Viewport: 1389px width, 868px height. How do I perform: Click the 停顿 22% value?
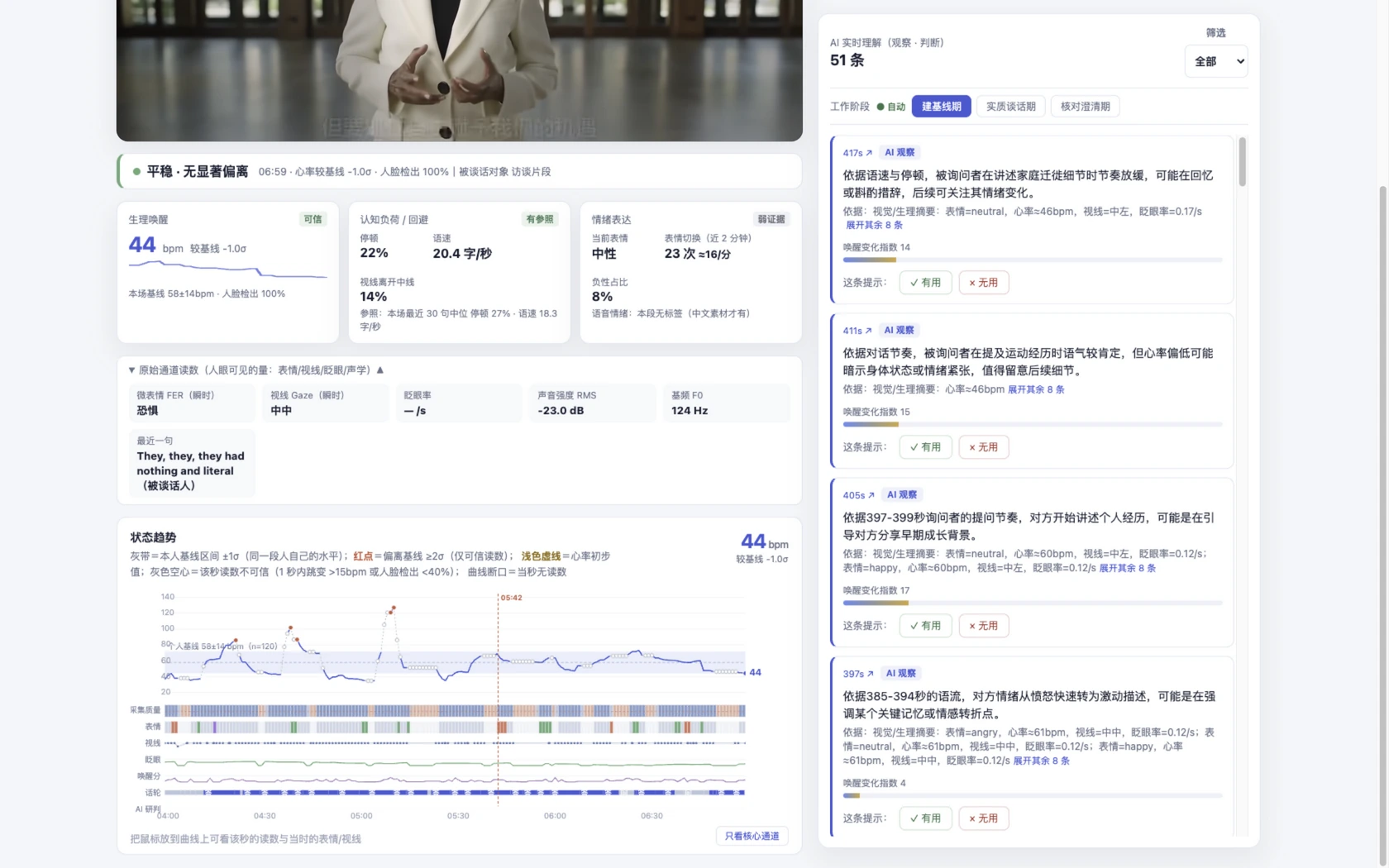coord(374,253)
